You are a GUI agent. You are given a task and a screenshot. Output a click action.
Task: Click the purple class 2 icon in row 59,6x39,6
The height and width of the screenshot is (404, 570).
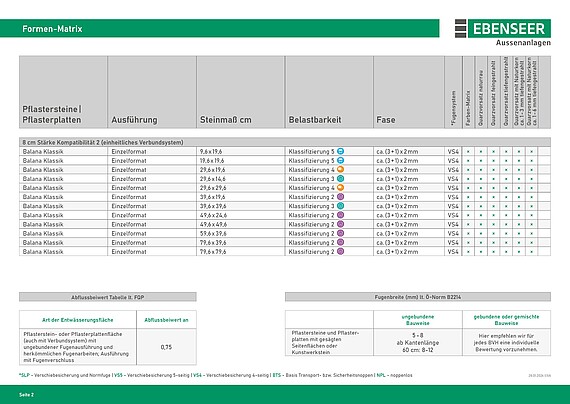[340, 233]
